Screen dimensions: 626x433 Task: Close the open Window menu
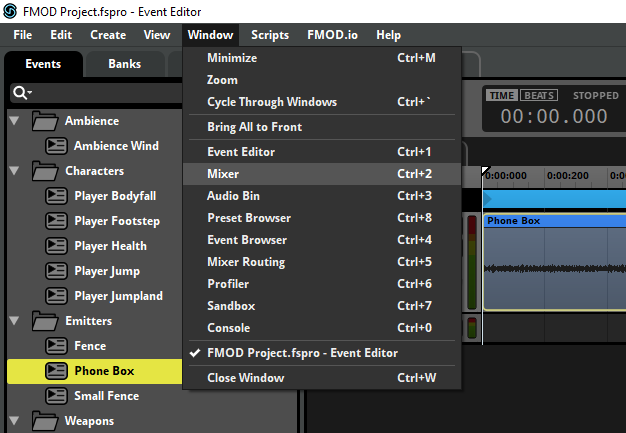point(210,35)
